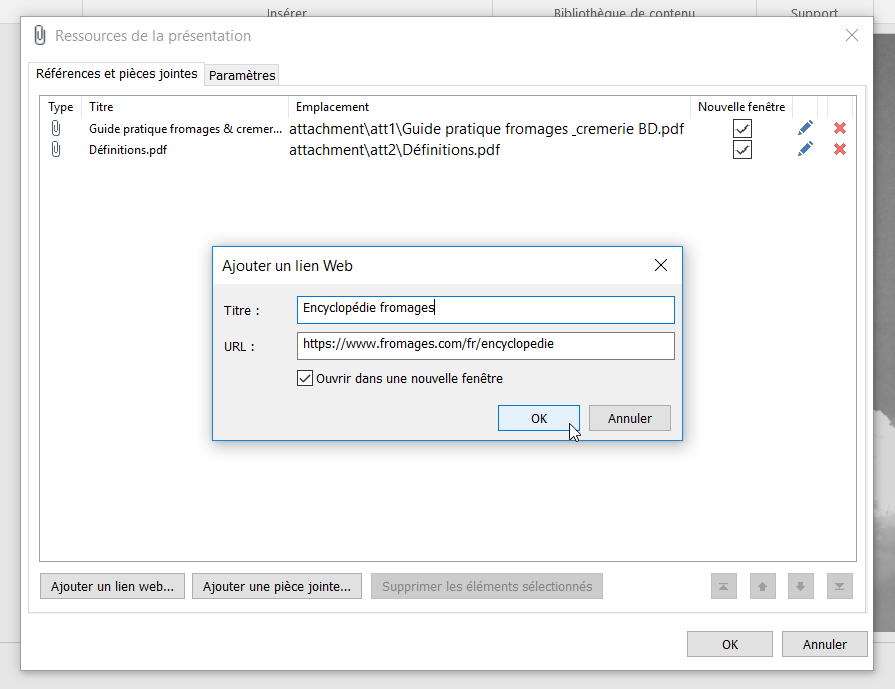Click into the Titre text field

pyautogui.click(x=485, y=309)
